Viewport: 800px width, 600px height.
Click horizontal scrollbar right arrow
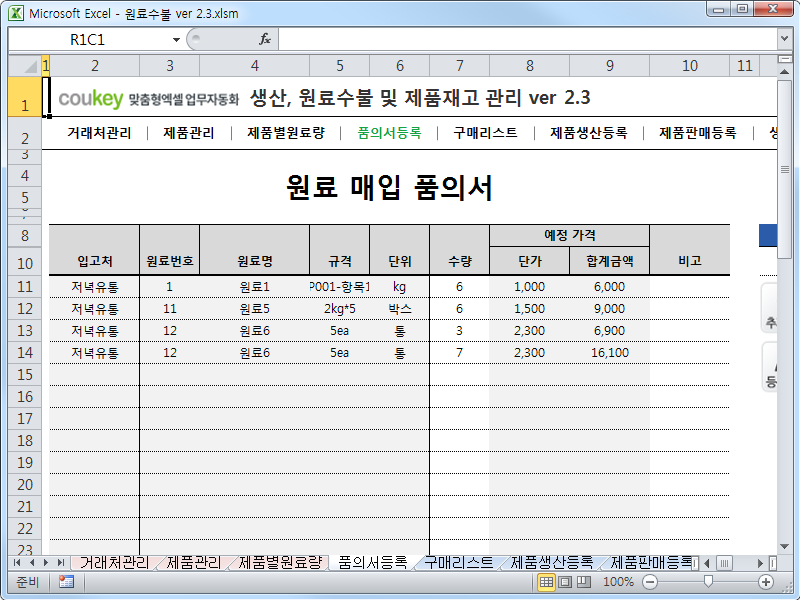(x=760, y=563)
